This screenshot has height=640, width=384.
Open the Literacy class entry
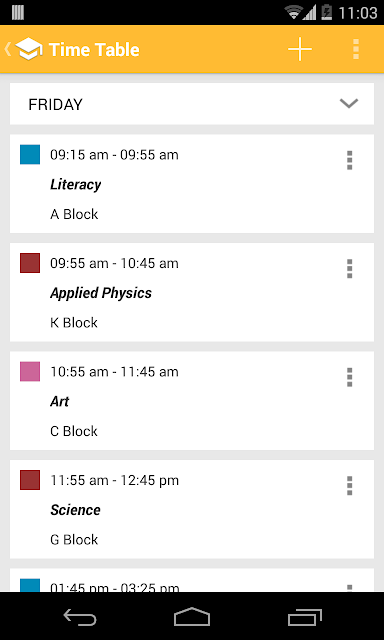(x=192, y=184)
